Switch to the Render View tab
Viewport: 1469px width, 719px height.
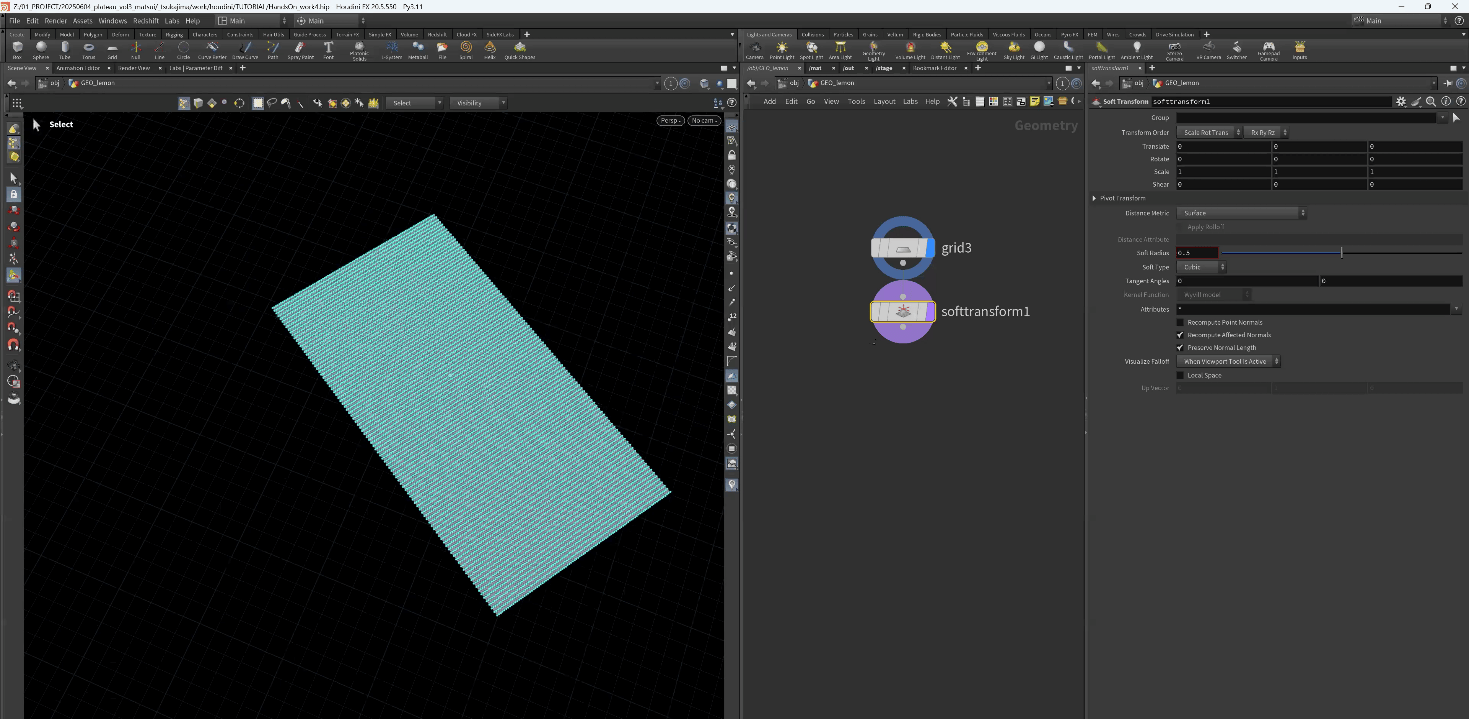133,68
